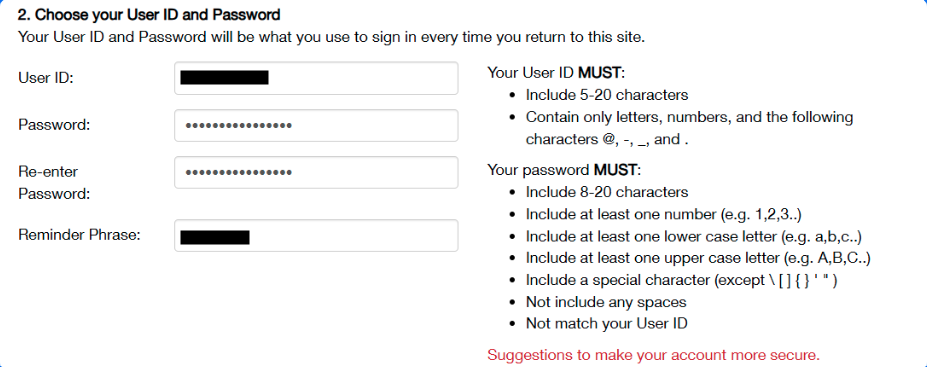Click the "Not match your User ID" rule
927x367 pixels.
607,324
